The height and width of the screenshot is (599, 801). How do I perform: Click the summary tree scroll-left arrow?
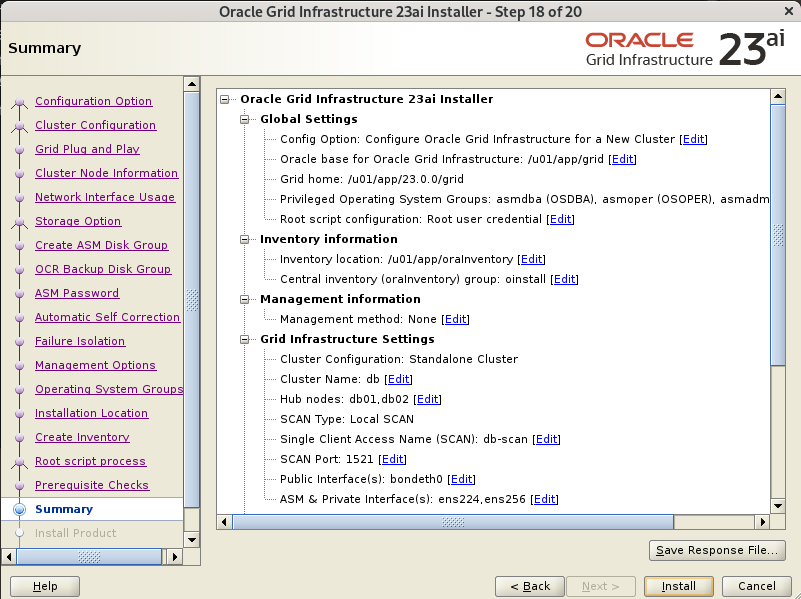[224, 522]
